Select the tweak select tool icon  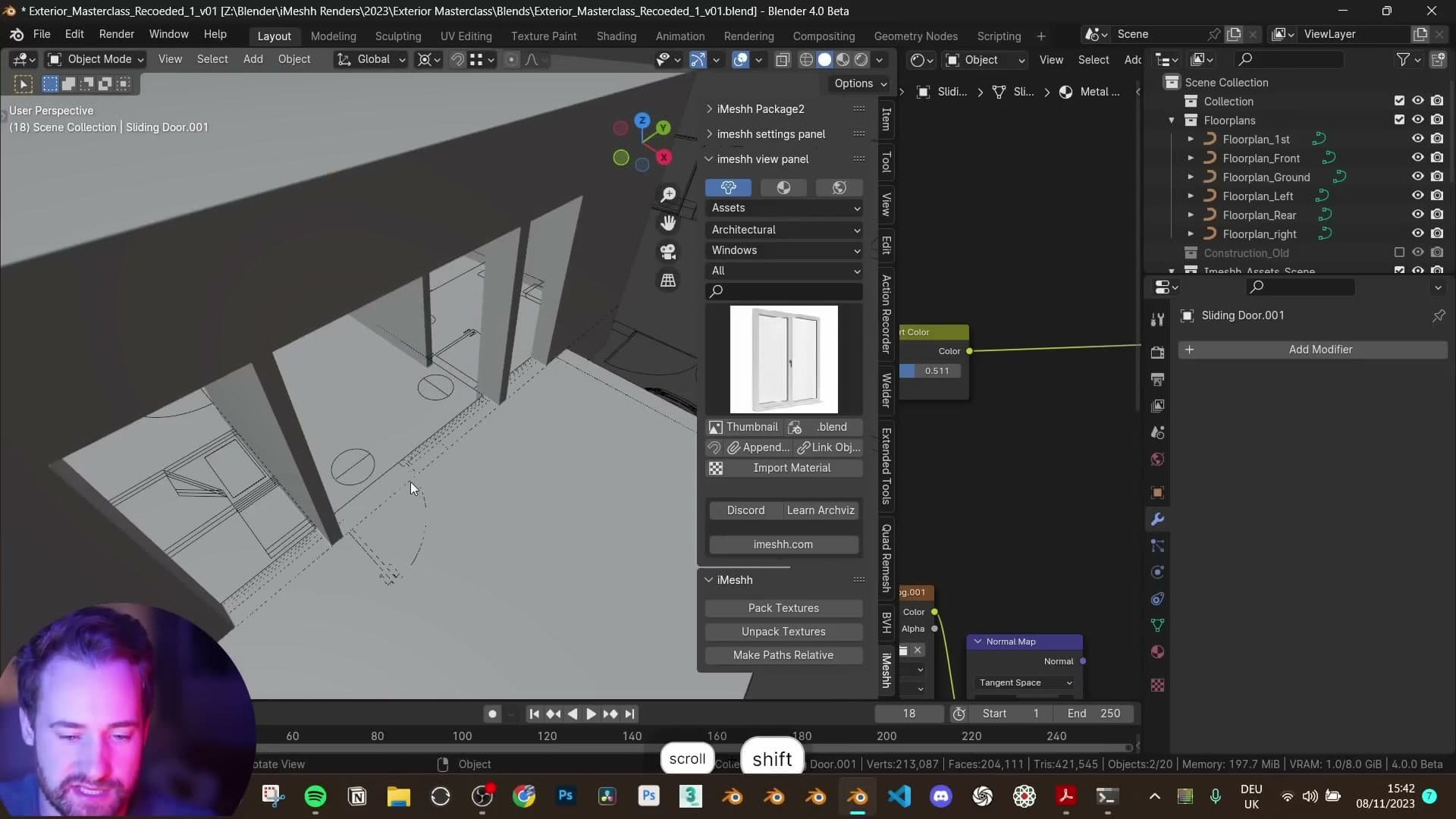coord(23,84)
